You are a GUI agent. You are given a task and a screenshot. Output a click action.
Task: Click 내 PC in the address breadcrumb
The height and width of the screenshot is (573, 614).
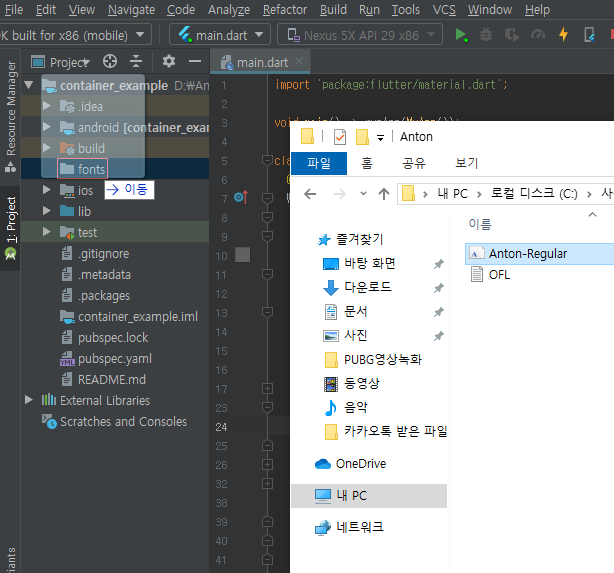[453, 193]
